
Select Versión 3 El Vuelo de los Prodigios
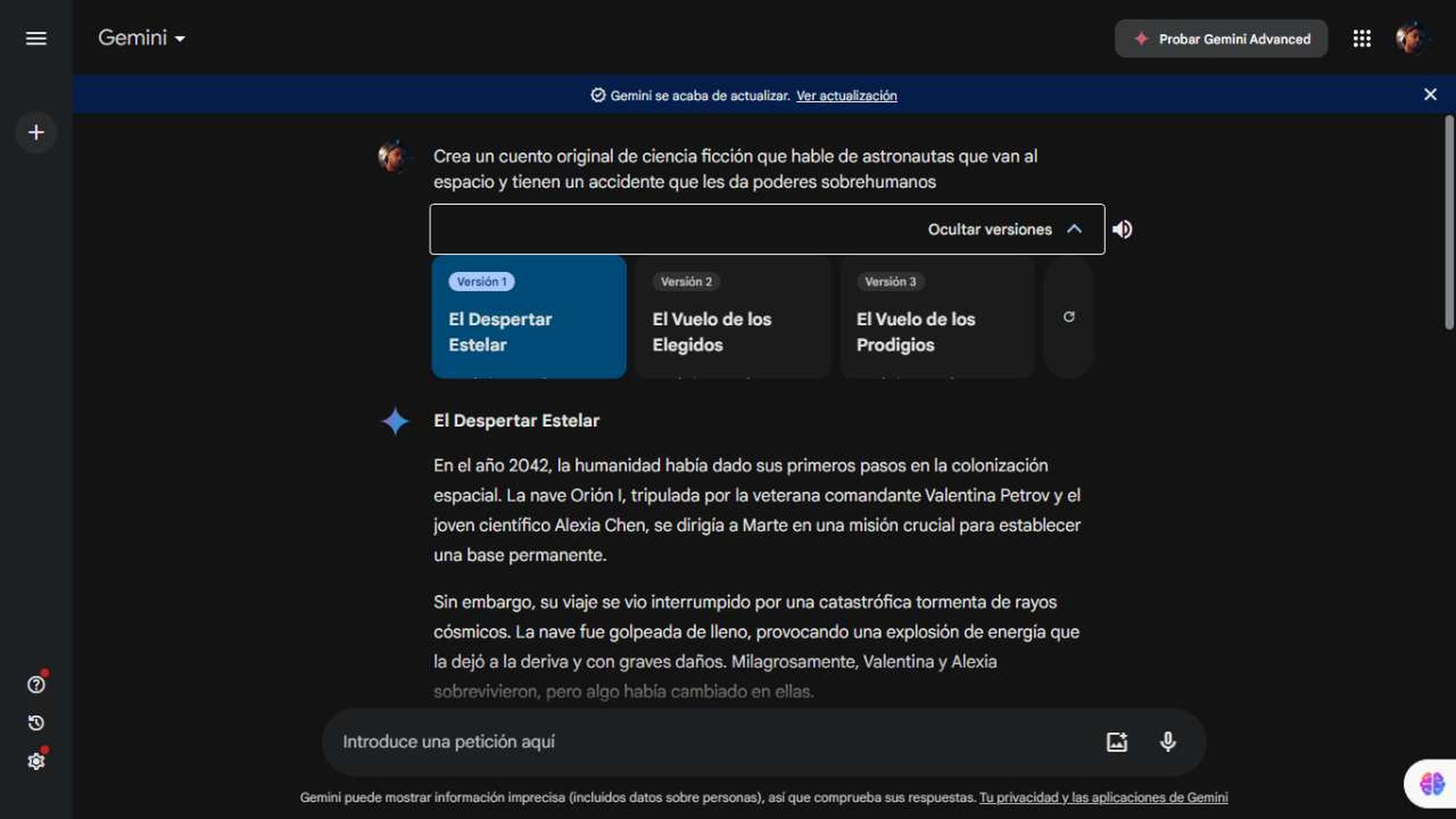(x=937, y=317)
